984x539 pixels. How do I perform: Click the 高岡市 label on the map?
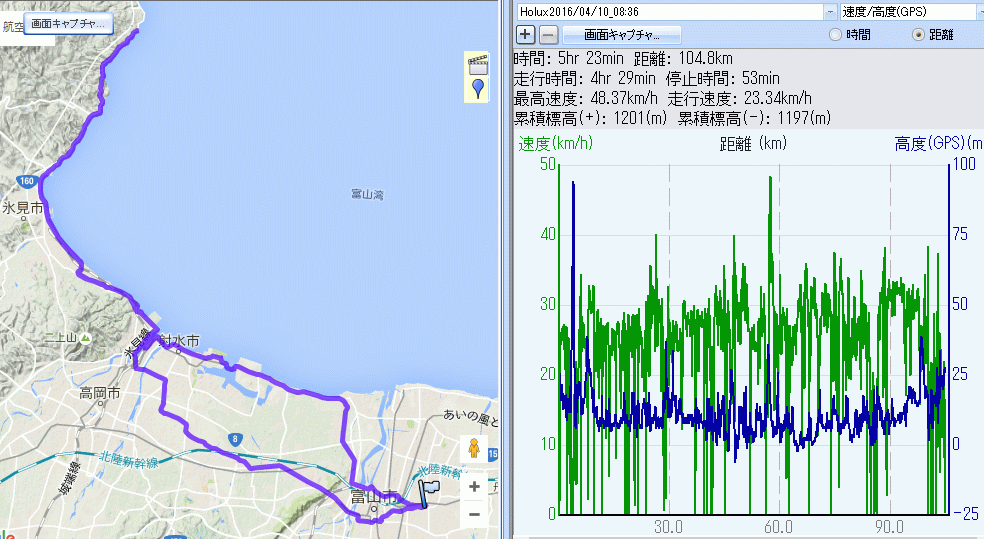click(100, 394)
